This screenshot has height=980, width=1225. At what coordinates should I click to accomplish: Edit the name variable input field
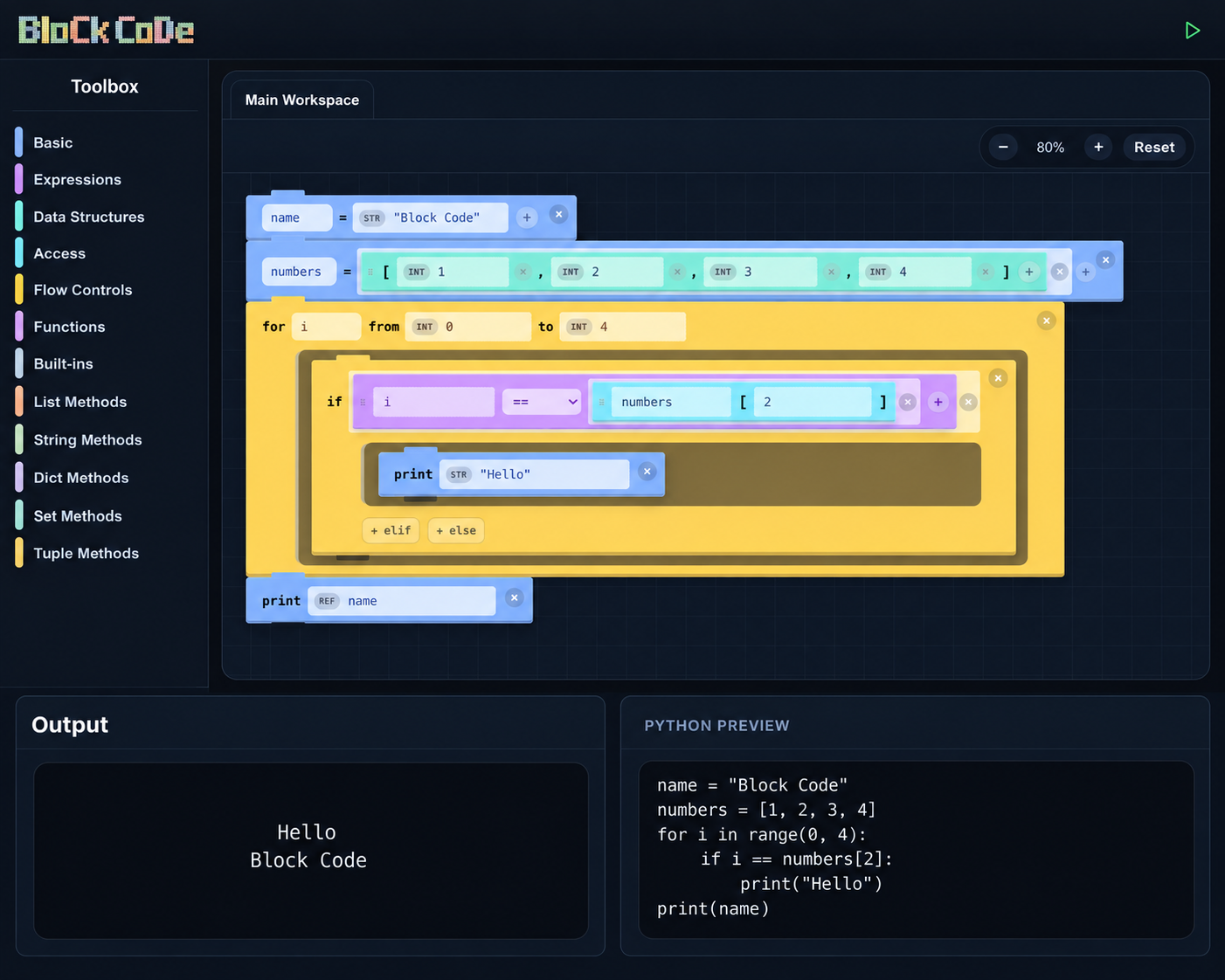click(x=297, y=217)
